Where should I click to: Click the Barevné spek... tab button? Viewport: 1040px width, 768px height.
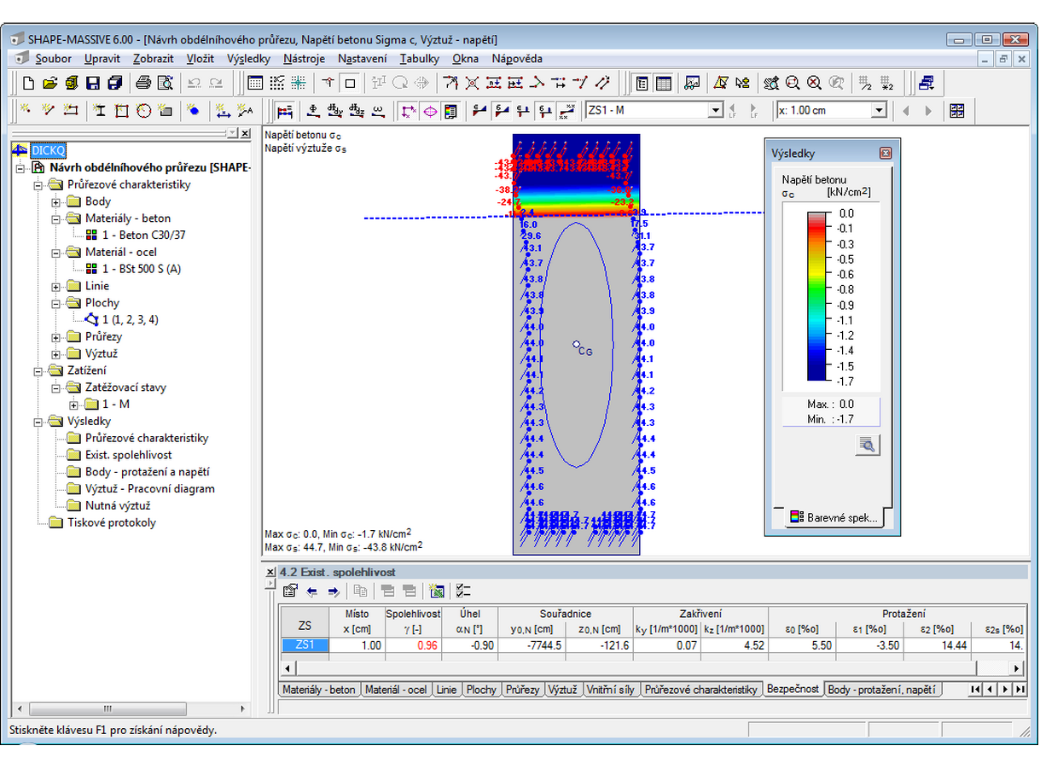tap(834, 517)
